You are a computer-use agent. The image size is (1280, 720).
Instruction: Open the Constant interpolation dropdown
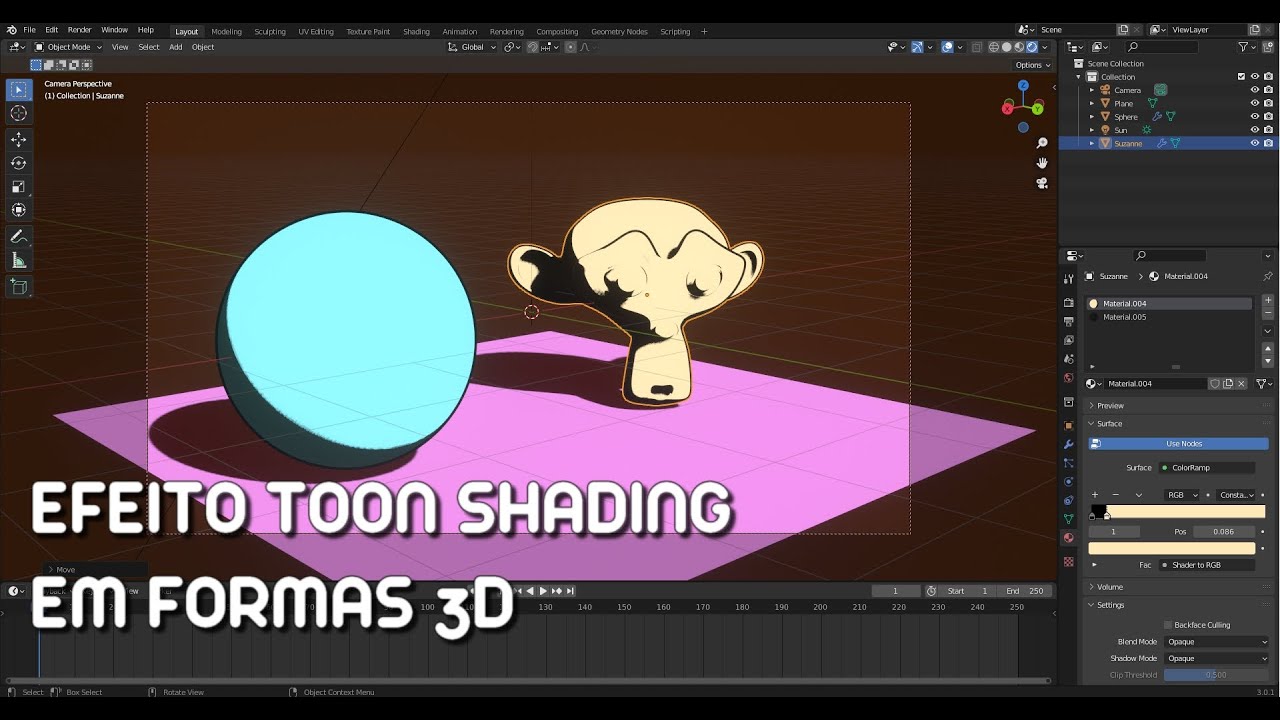[1237, 495]
